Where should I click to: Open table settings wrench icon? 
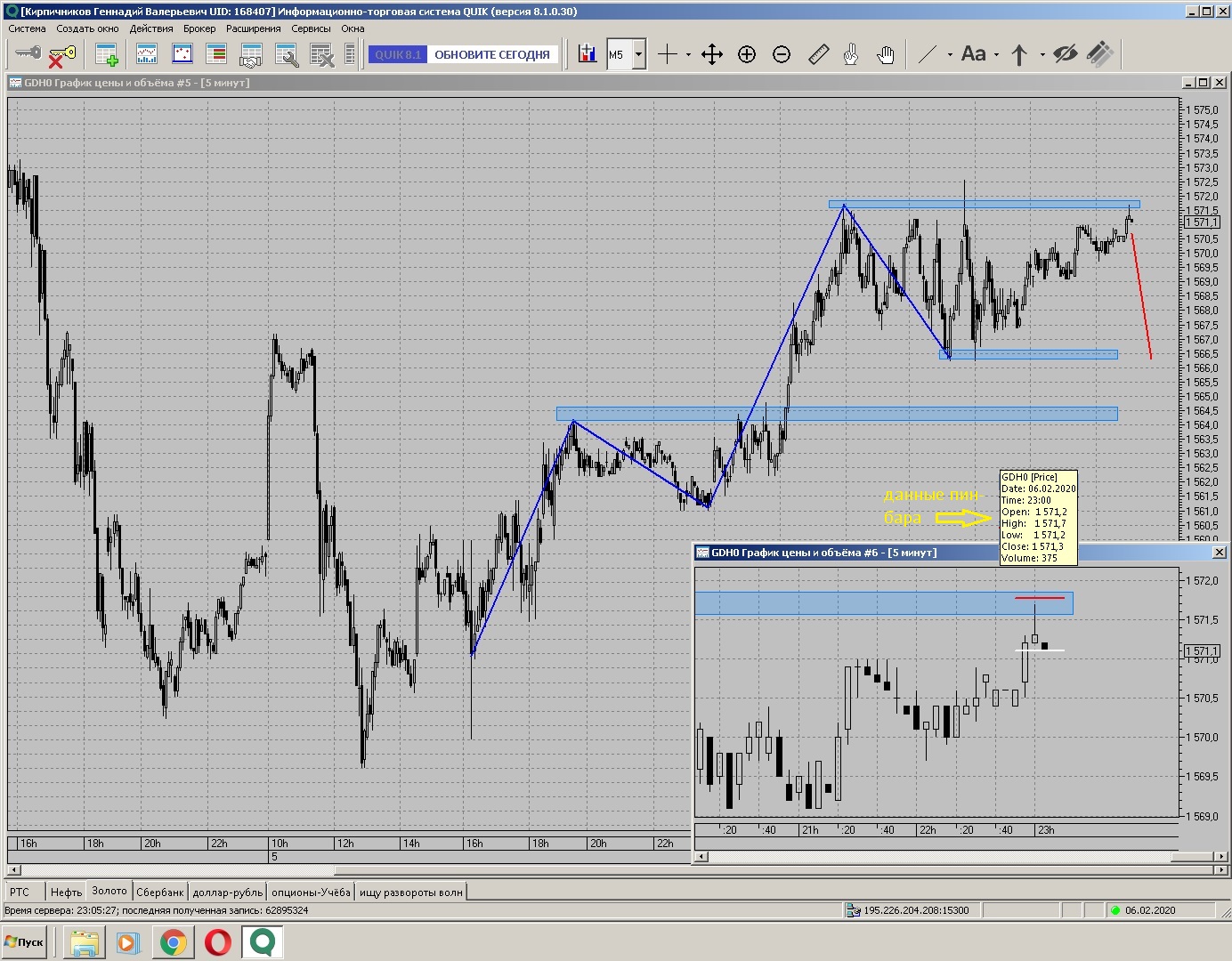[x=286, y=54]
